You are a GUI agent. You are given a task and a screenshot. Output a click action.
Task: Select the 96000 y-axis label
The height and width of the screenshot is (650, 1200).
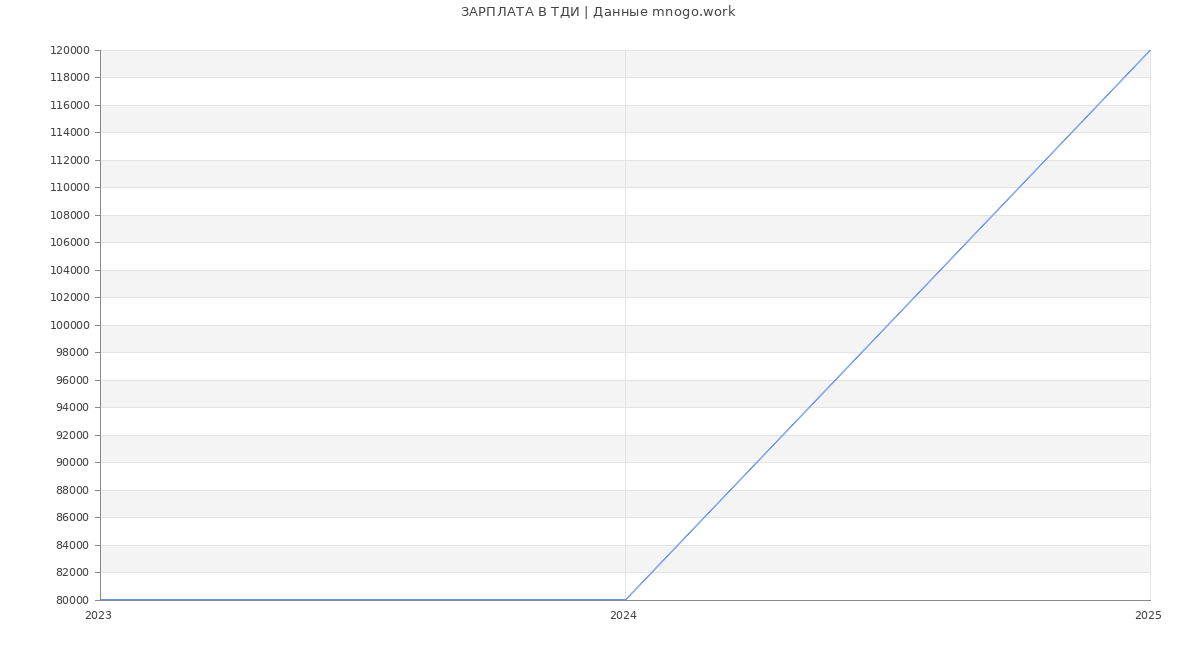coord(72,380)
